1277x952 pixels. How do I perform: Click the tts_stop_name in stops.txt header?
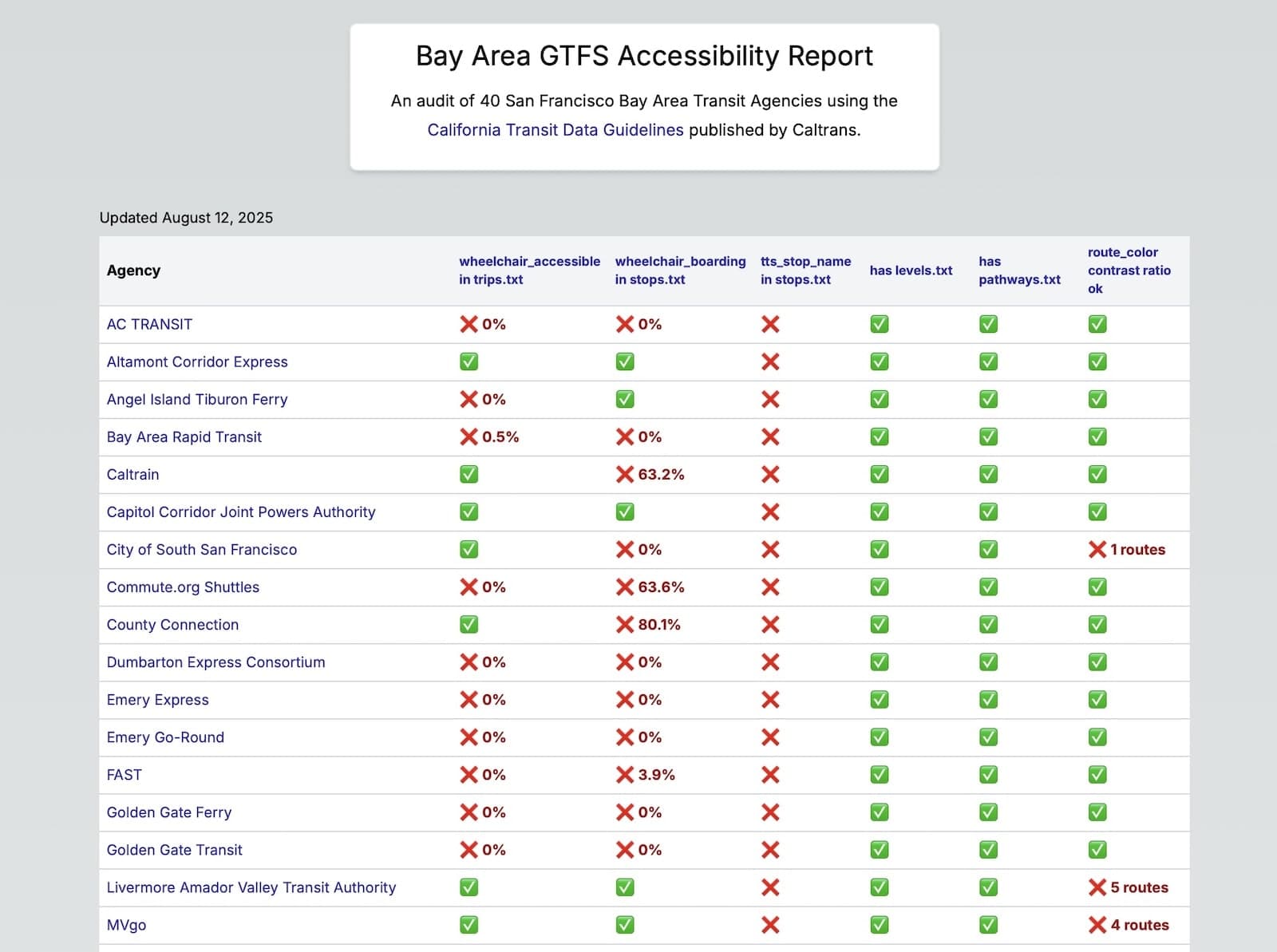pyautogui.click(x=805, y=271)
